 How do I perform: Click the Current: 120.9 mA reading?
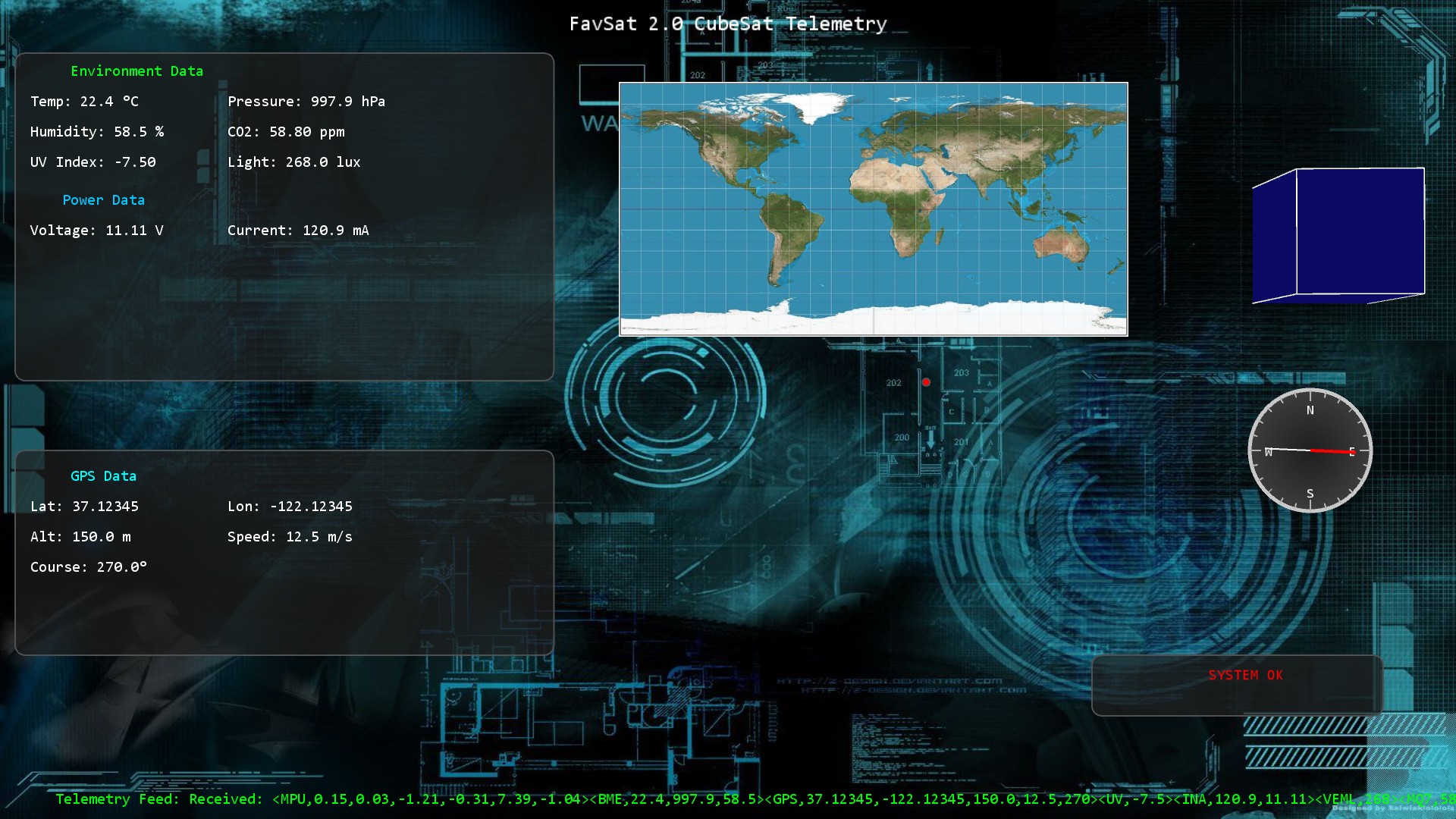[x=298, y=231]
